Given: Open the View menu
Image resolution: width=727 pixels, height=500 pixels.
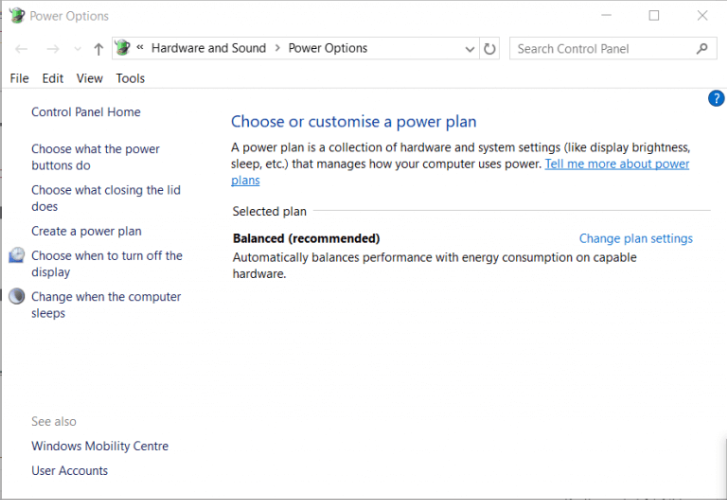Looking at the screenshot, I should pos(89,78).
